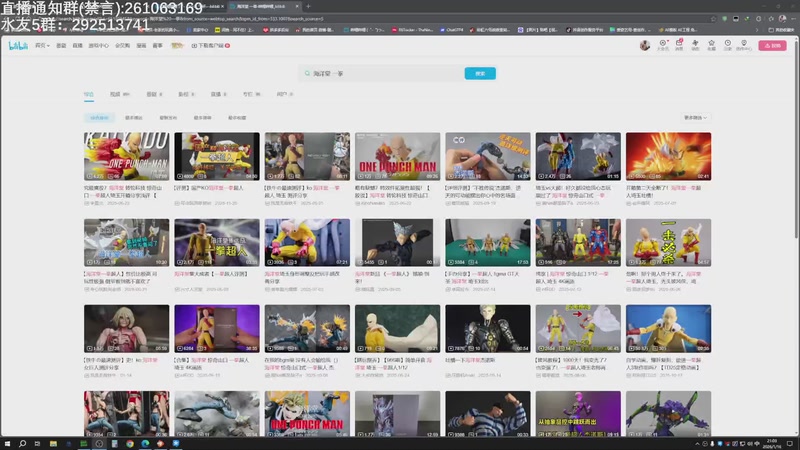Click the blue 搜索 search button
The height and width of the screenshot is (450, 800).
click(x=480, y=73)
